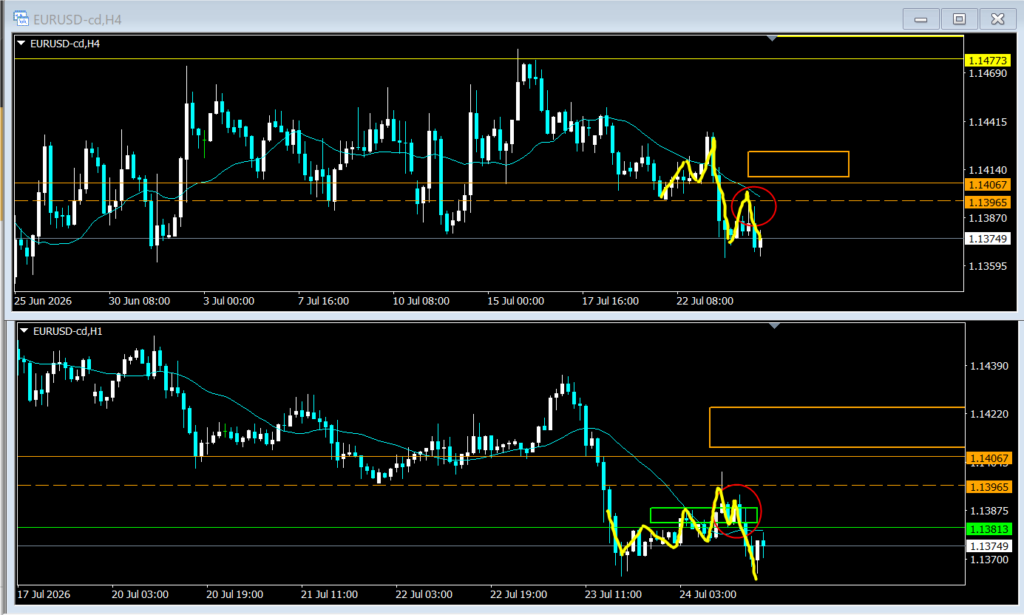The height and width of the screenshot is (615, 1024).
Task: Click the 1.14390 value on H1 price scale
Action: (x=989, y=366)
